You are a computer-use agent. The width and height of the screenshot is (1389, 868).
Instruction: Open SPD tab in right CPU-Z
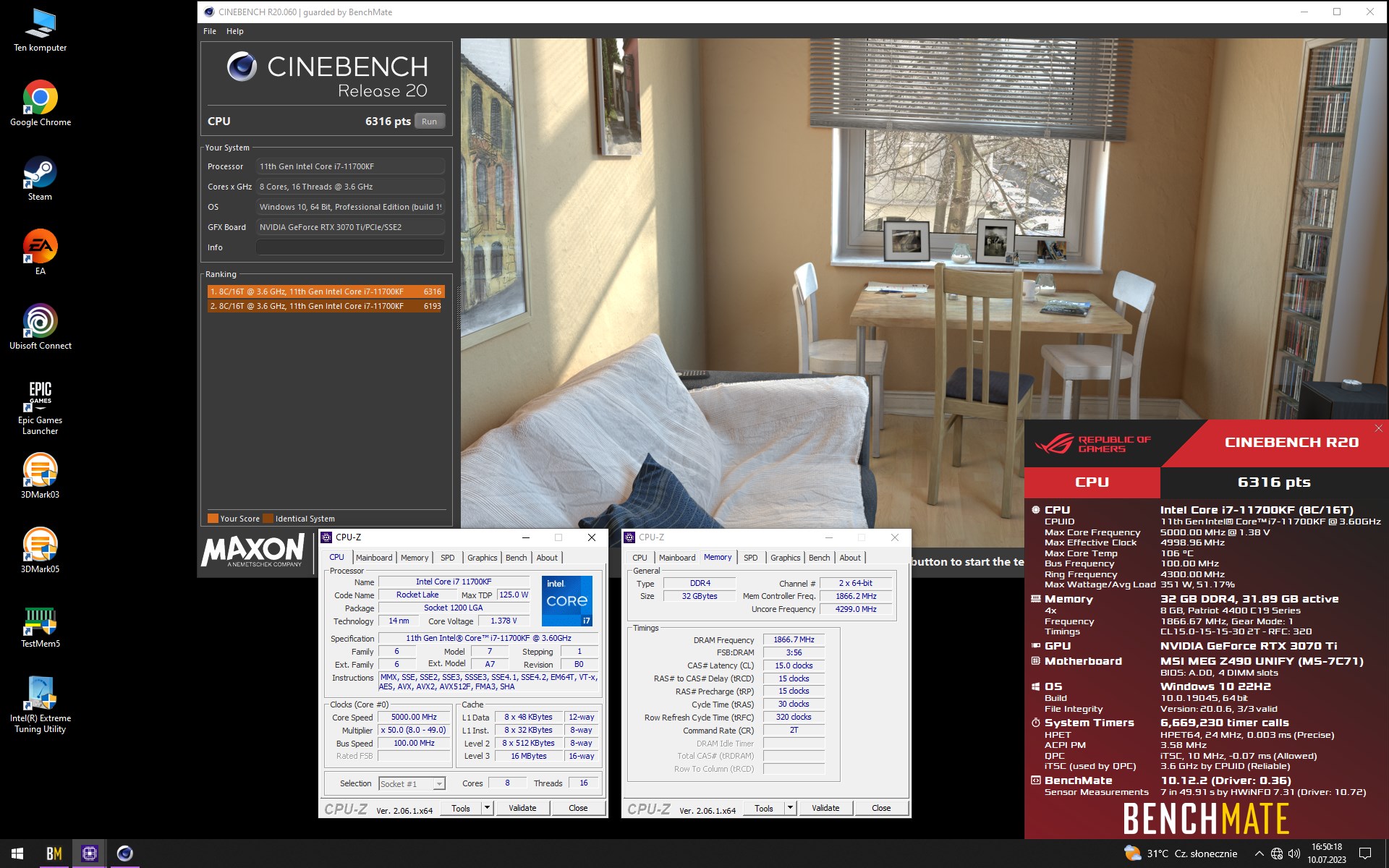tap(751, 558)
